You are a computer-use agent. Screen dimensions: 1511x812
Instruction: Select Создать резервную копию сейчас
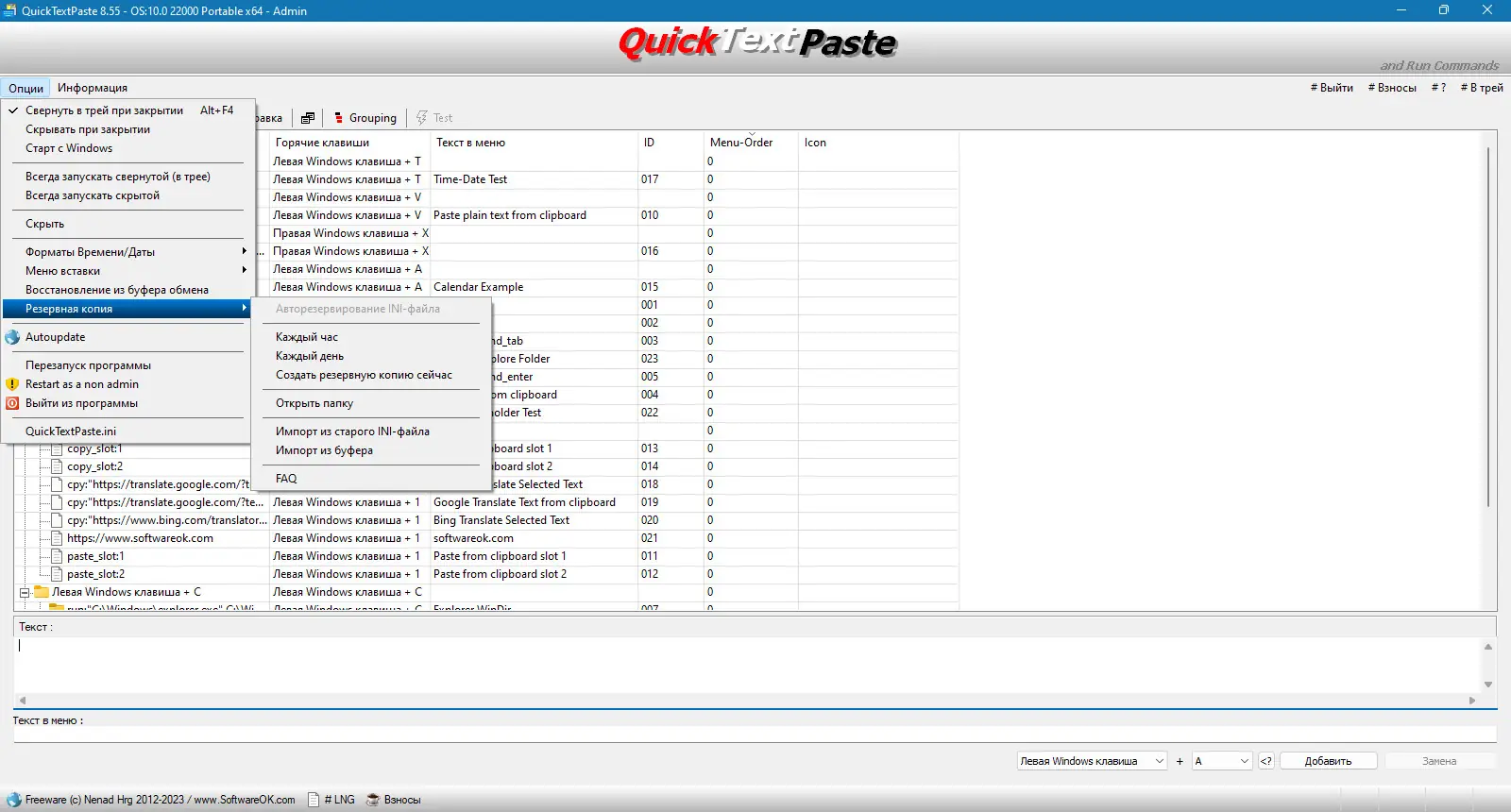pyautogui.click(x=371, y=375)
